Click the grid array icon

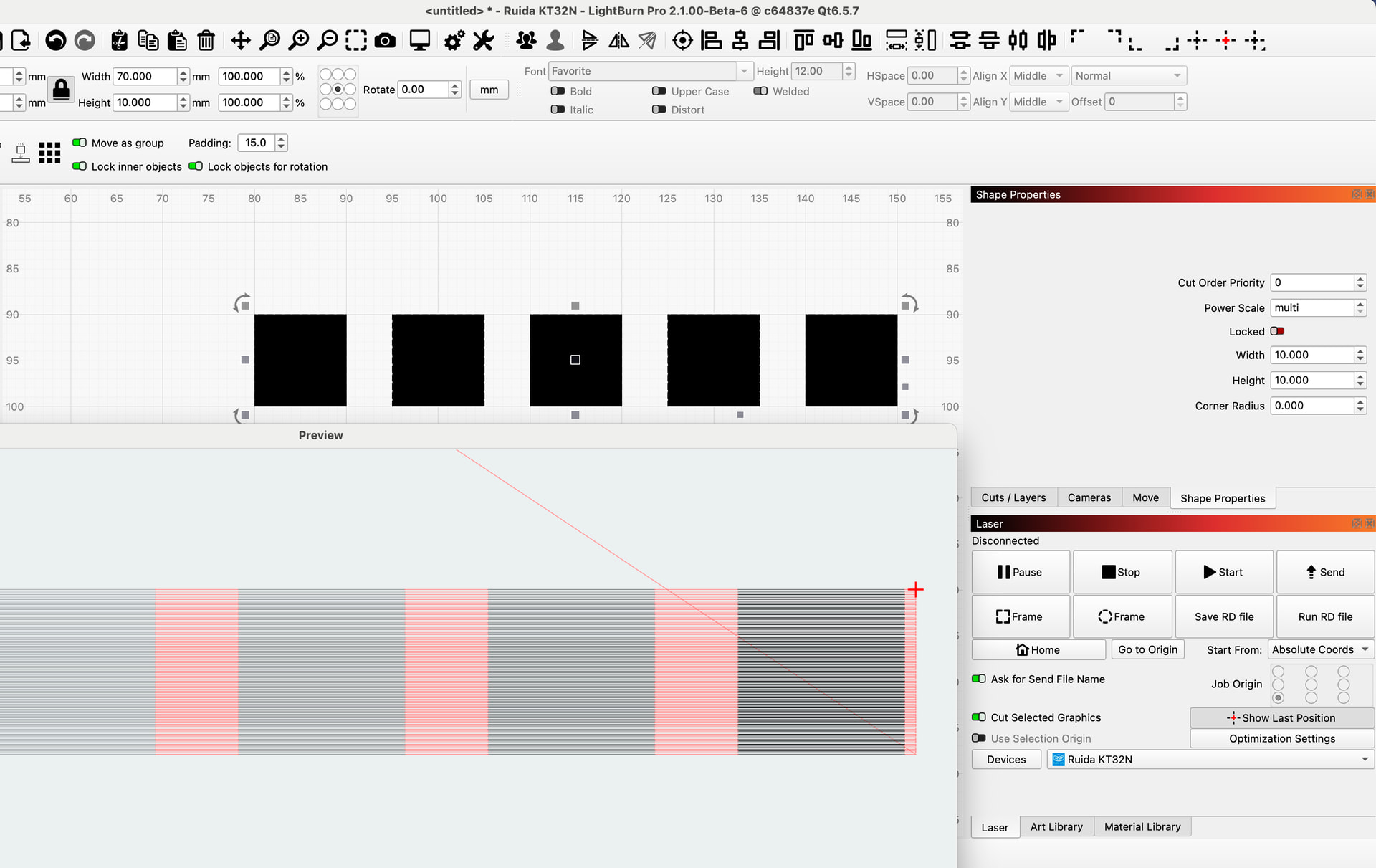click(x=49, y=153)
